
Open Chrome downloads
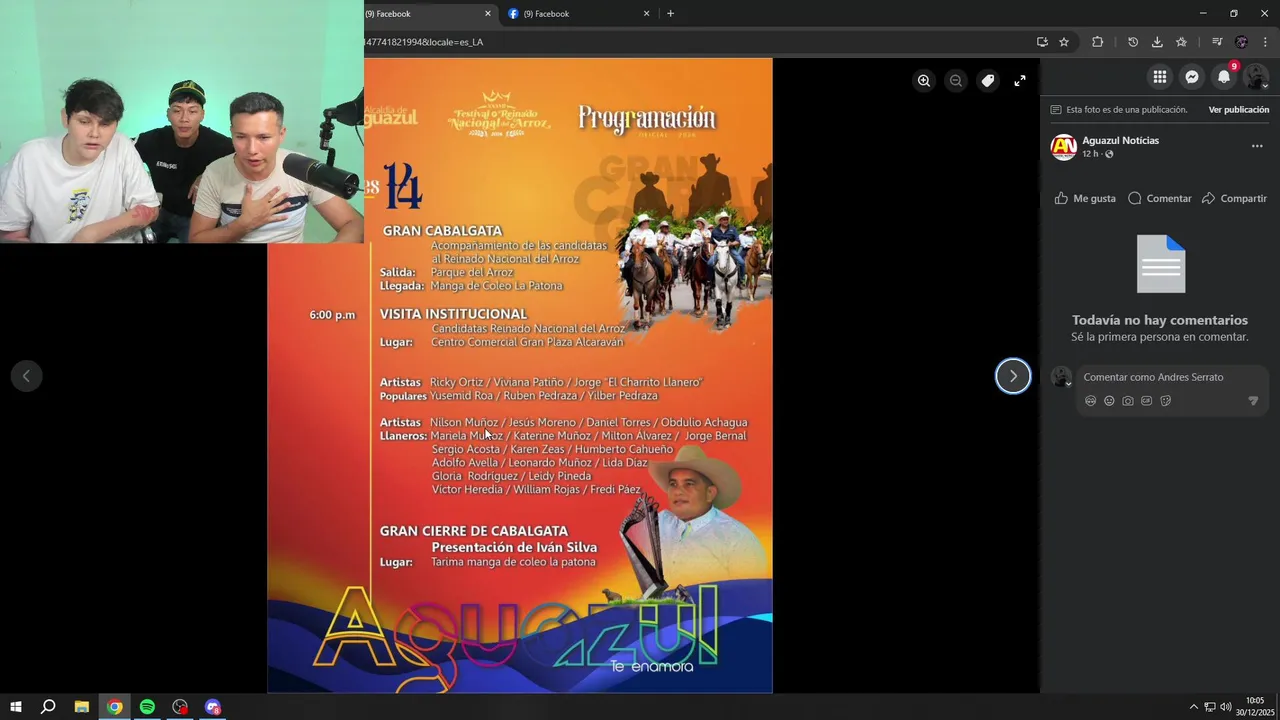(x=1157, y=42)
